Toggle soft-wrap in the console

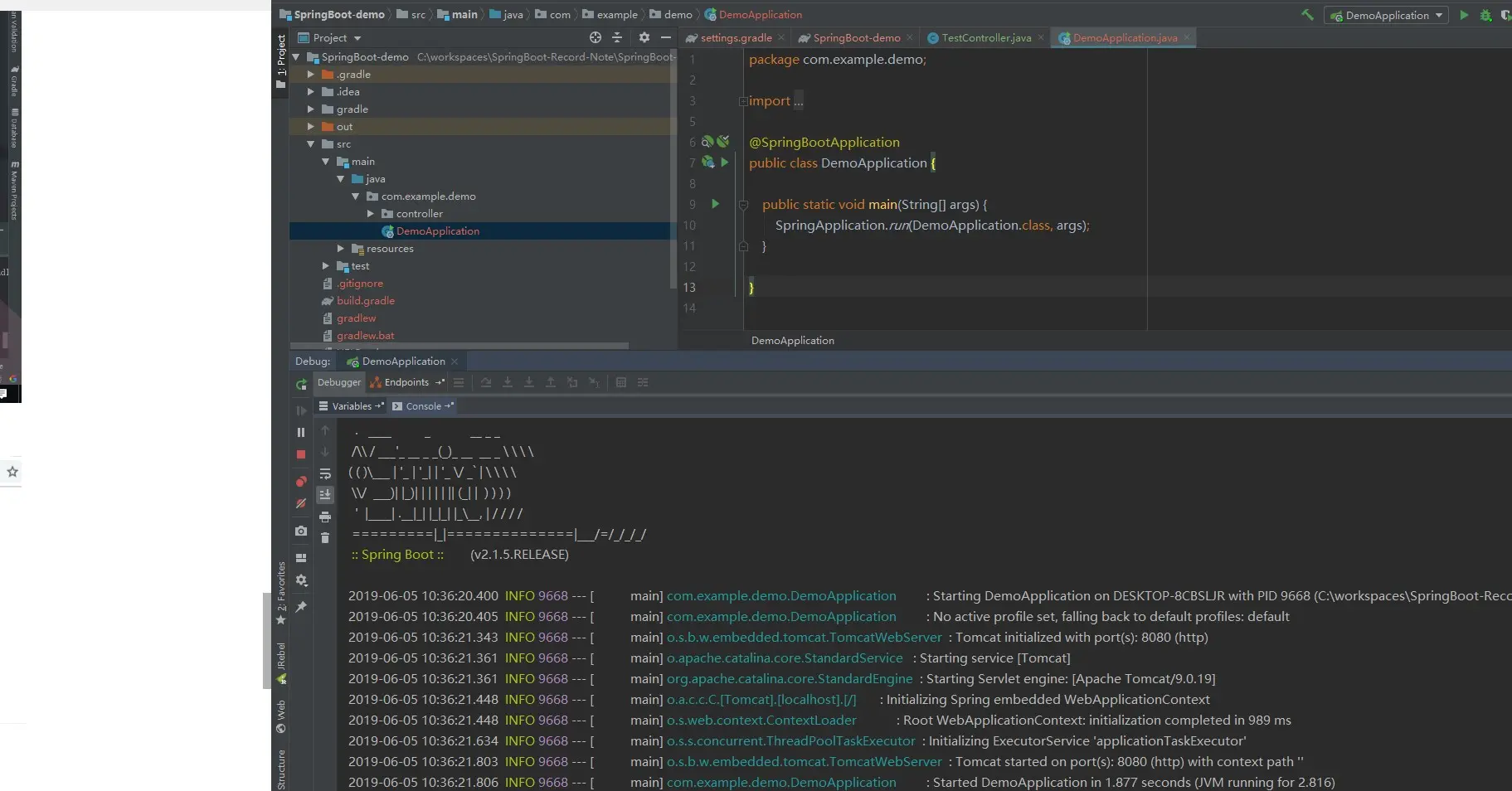tap(325, 473)
